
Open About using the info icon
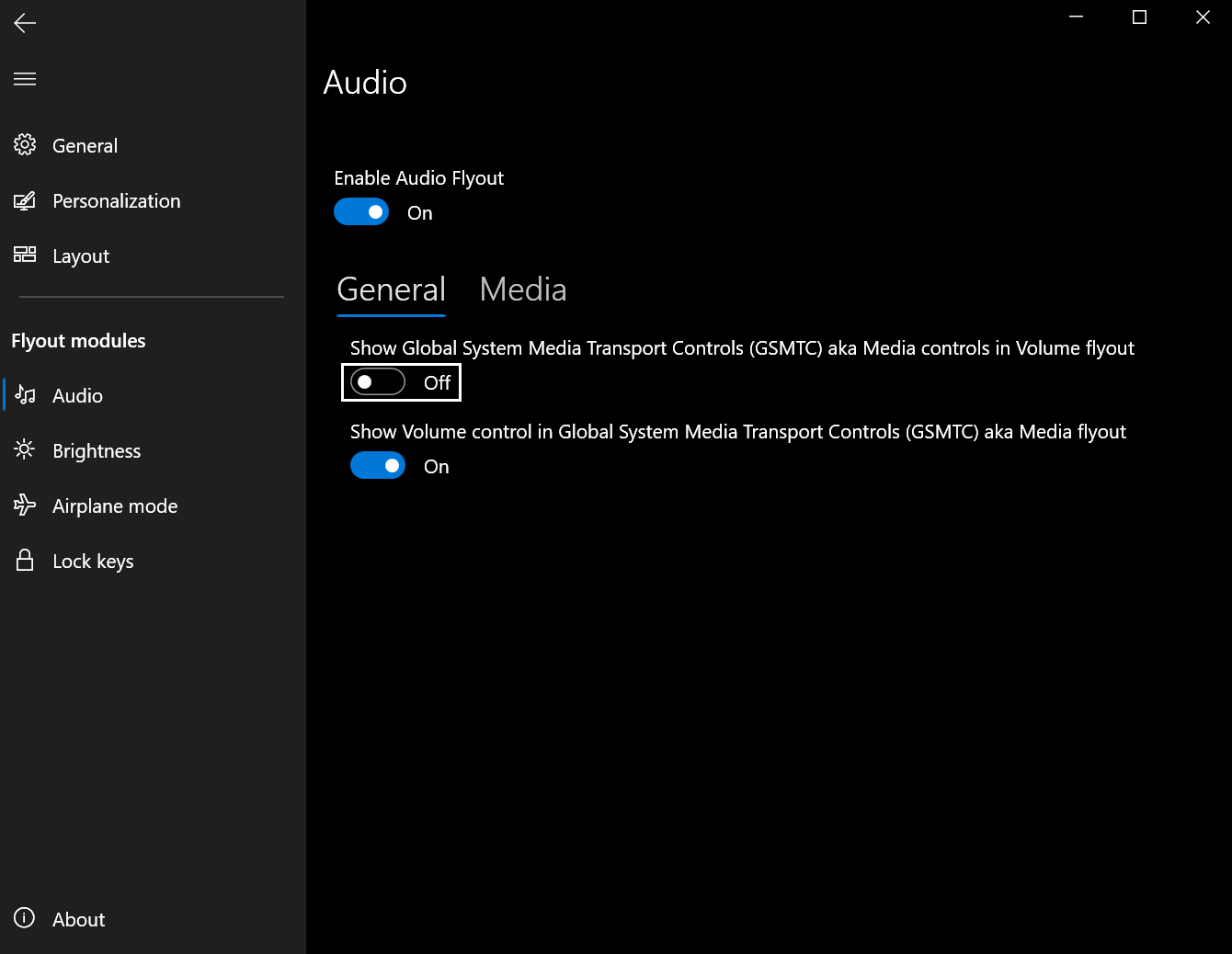(24, 919)
